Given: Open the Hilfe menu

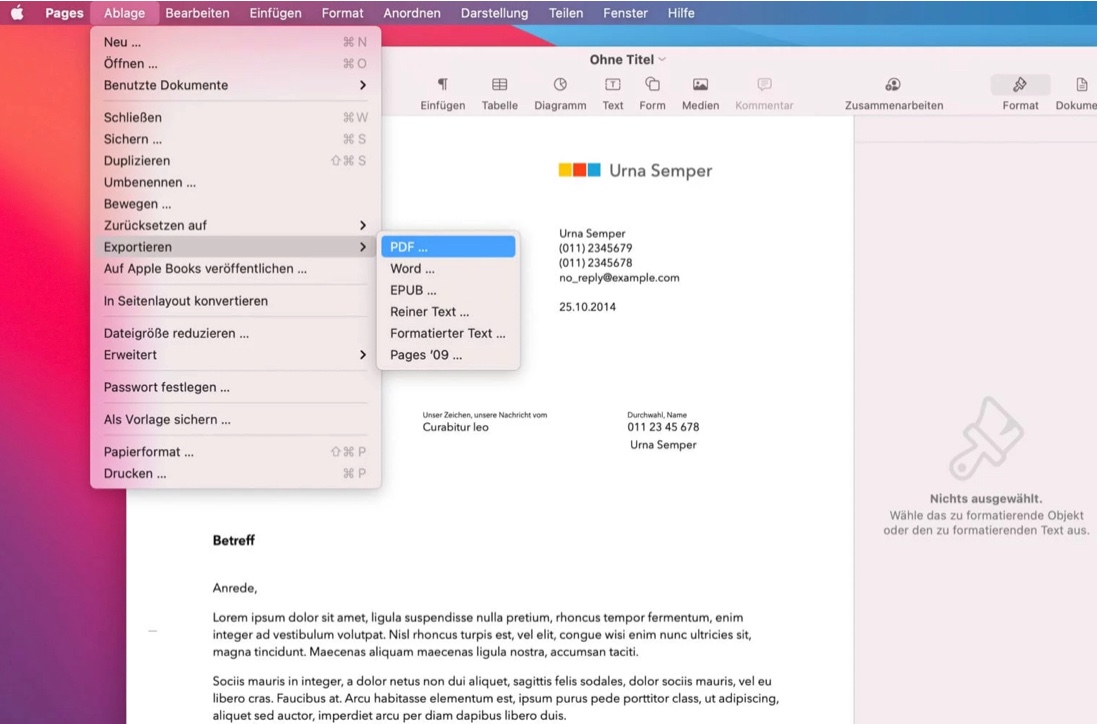Looking at the screenshot, I should (680, 13).
